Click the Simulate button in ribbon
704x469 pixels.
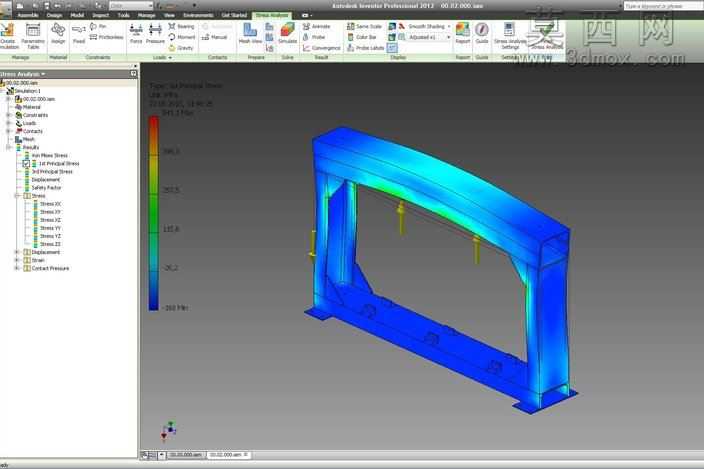287,34
